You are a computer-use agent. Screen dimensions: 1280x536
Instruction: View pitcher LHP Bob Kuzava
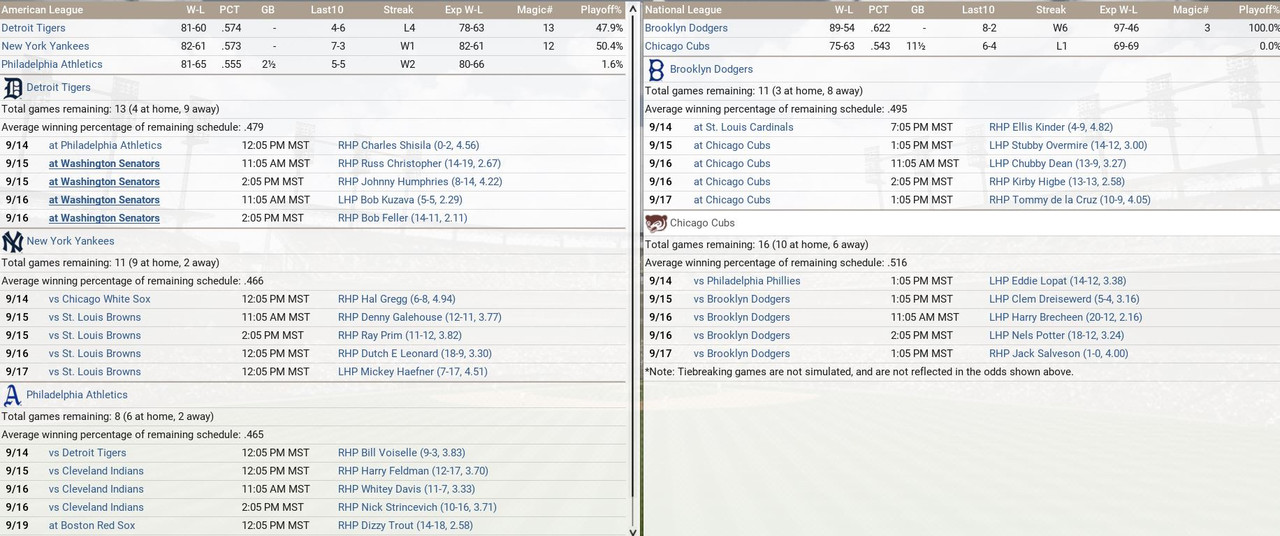[x=400, y=200]
